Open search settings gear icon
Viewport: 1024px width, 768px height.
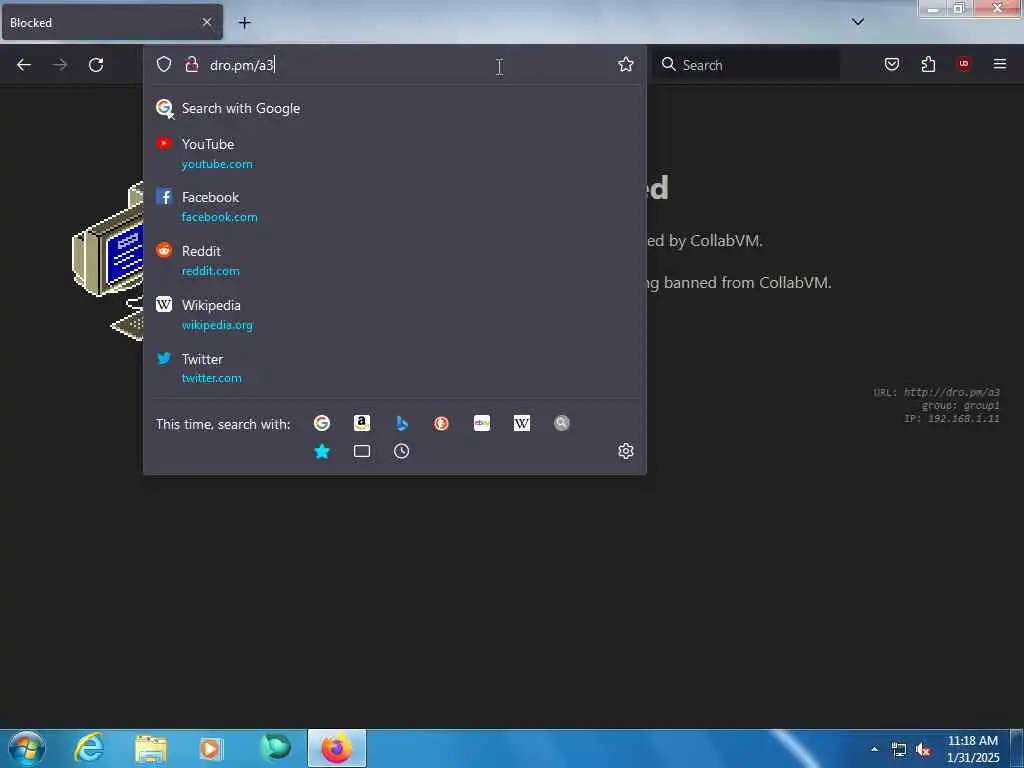(626, 451)
